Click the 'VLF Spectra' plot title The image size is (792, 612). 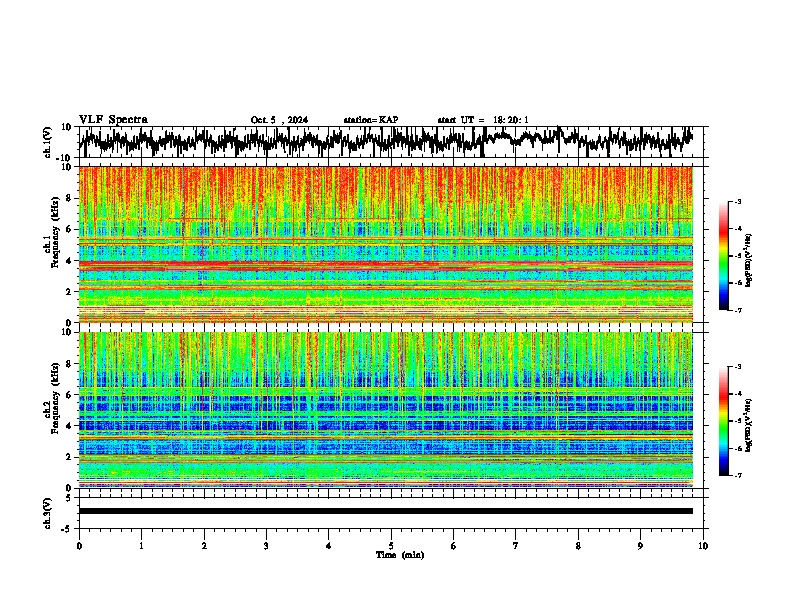click(113, 119)
